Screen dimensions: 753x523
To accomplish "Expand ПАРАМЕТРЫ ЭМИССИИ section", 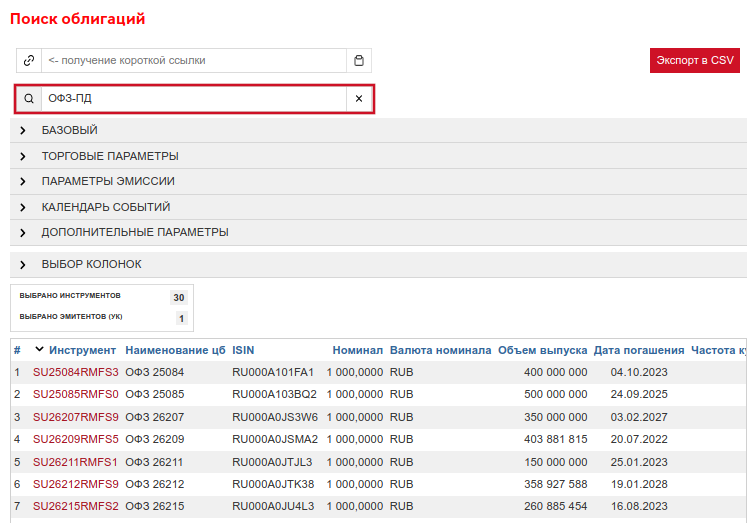I will point(378,182).
